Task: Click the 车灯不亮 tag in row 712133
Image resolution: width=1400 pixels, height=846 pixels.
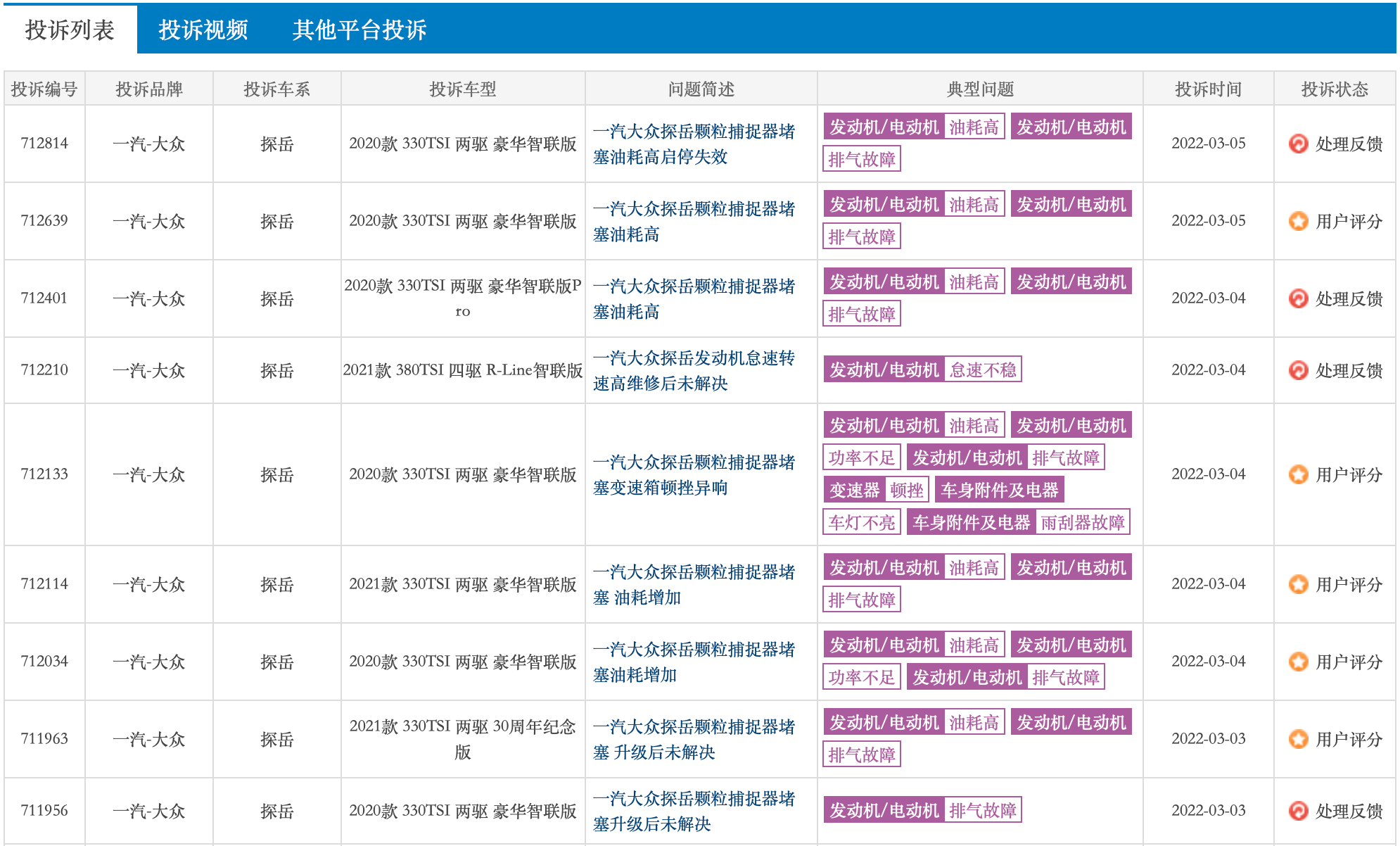Action: (862, 523)
